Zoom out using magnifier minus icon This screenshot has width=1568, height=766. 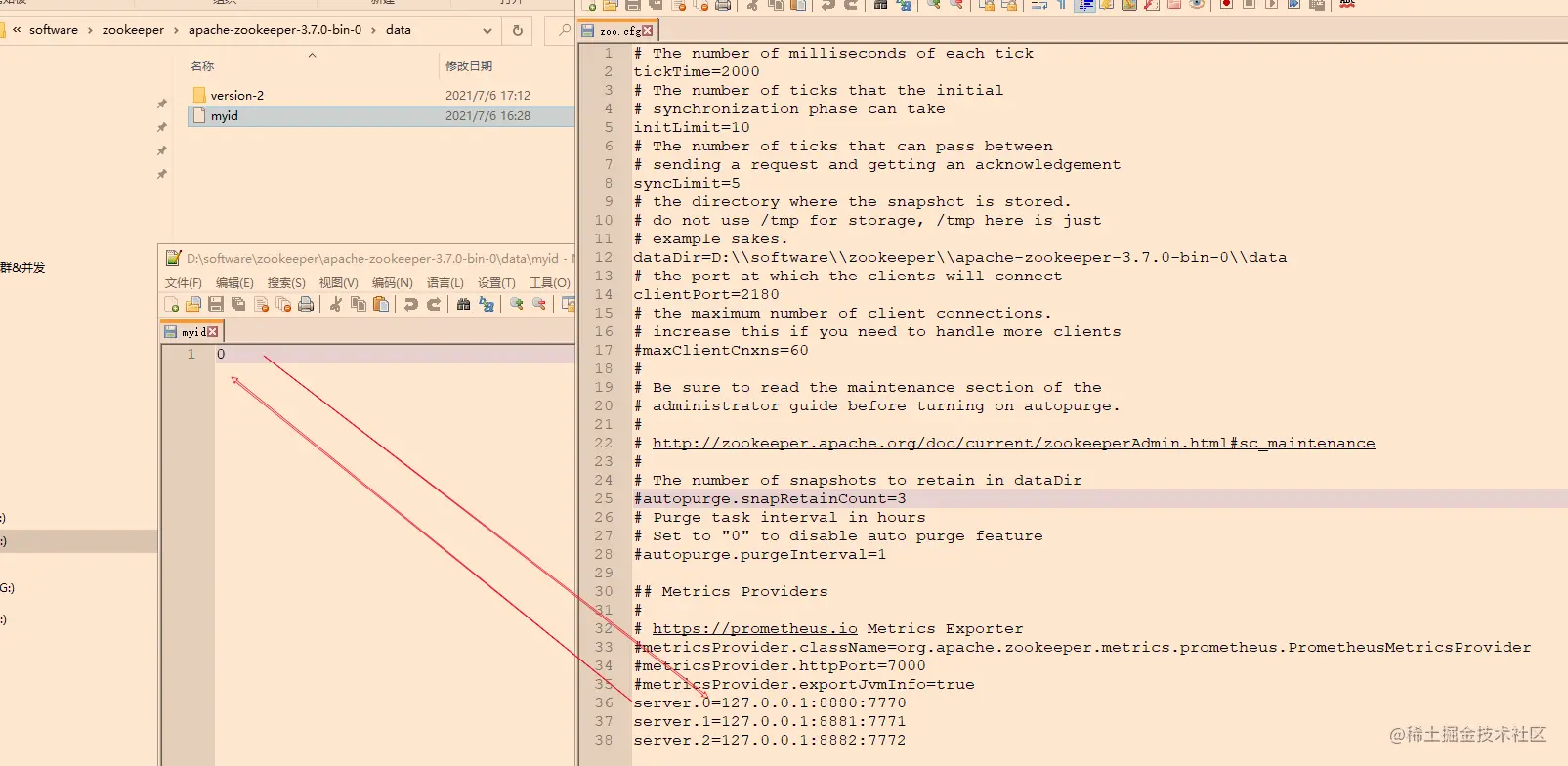(538, 305)
